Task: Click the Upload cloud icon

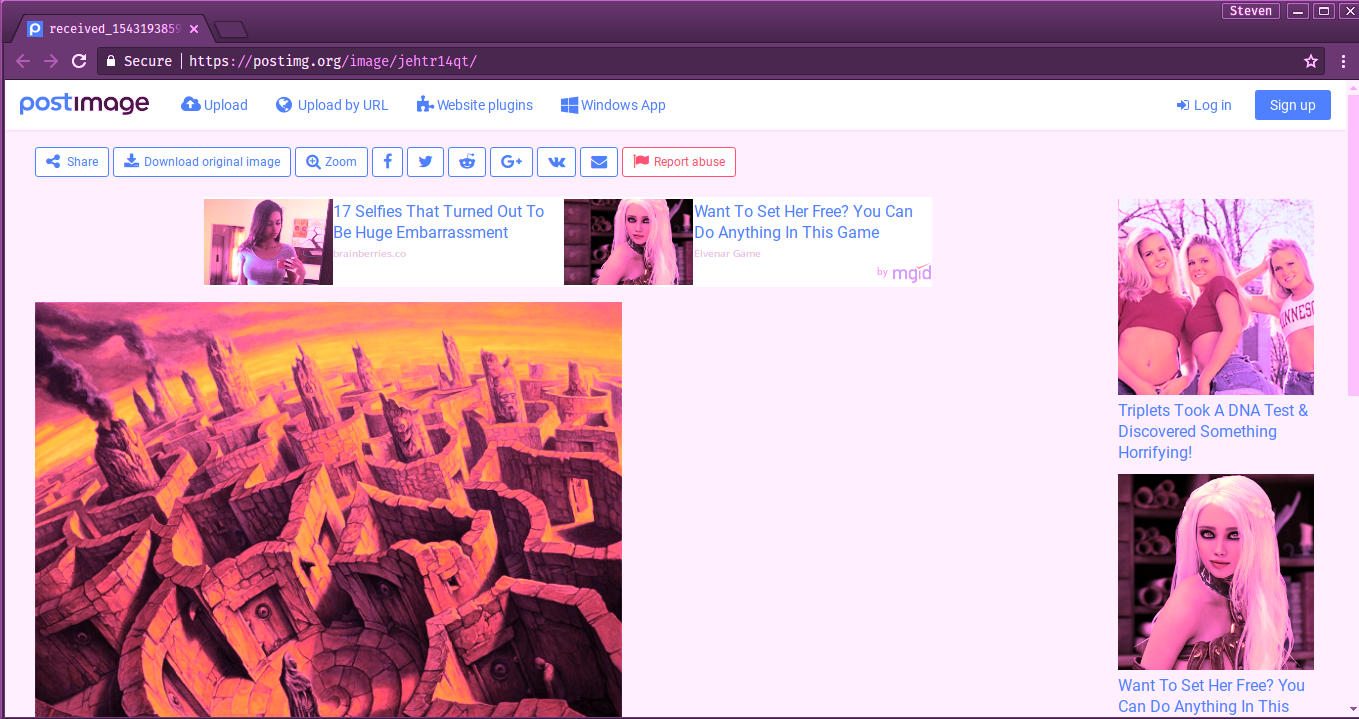Action: 190,105
